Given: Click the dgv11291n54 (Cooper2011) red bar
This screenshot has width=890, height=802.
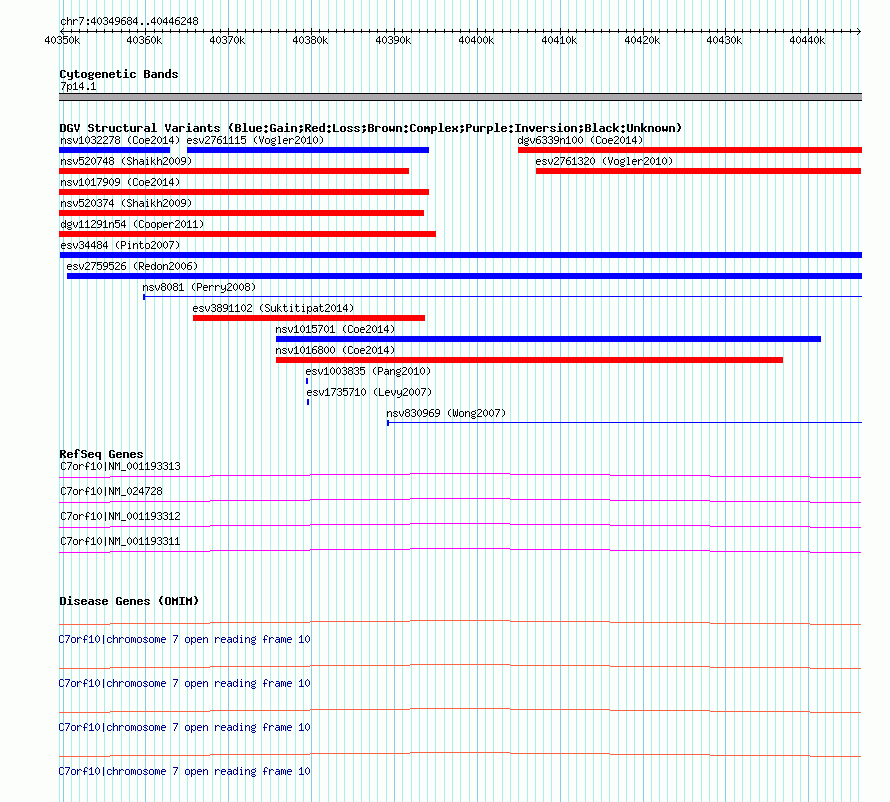Looking at the screenshot, I should click(247, 234).
